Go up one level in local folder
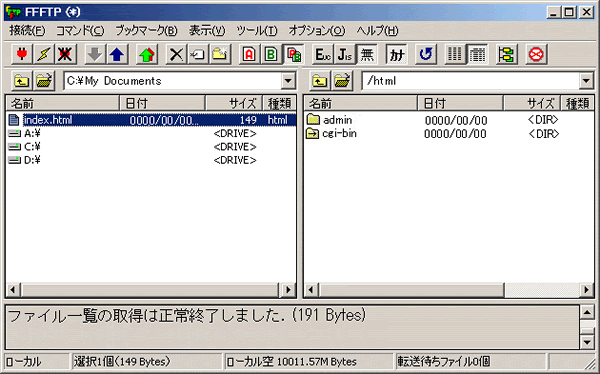Image resolution: width=600 pixels, height=374 pixels. [22, 81]
